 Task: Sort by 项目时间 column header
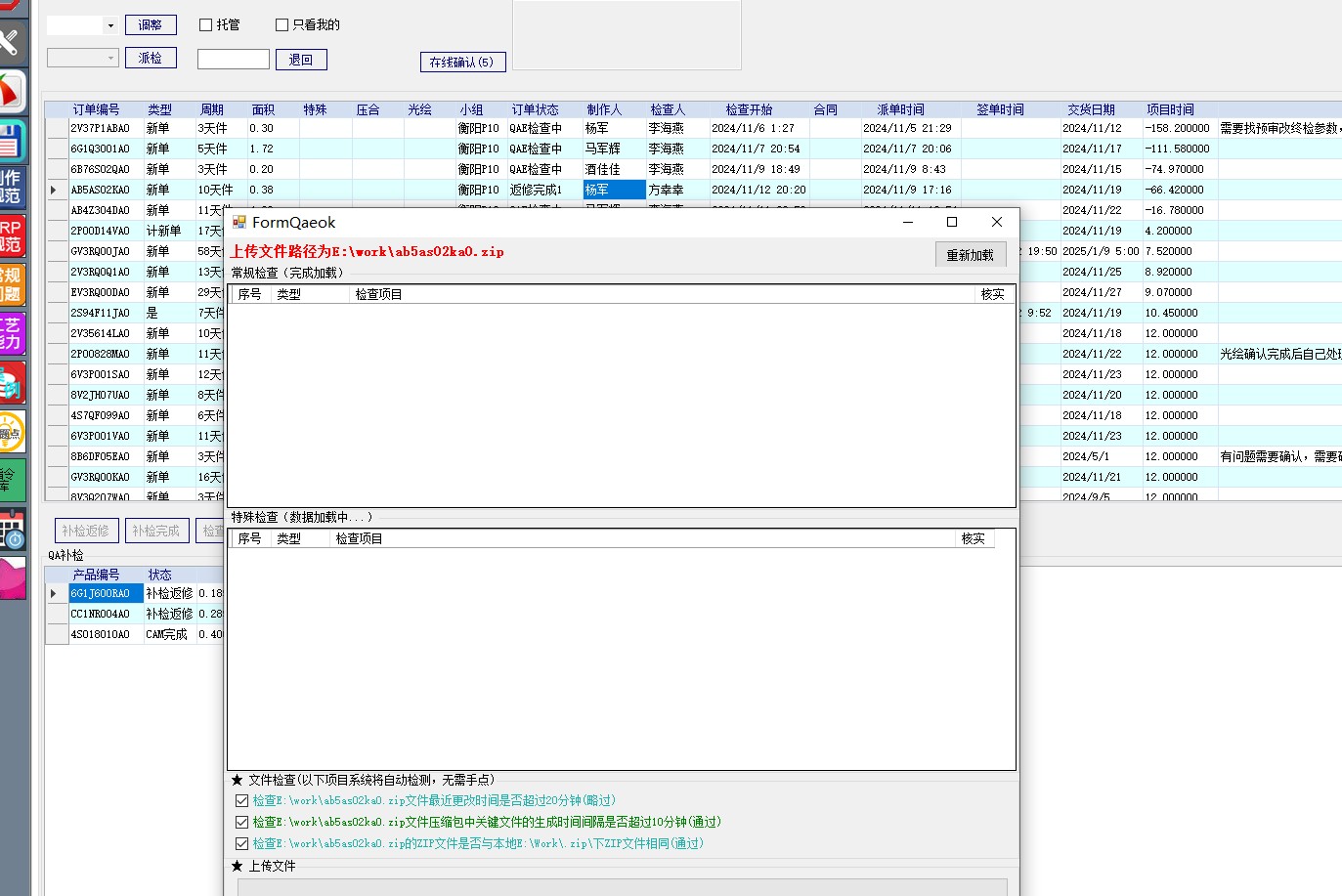[x=1170, y=109]
